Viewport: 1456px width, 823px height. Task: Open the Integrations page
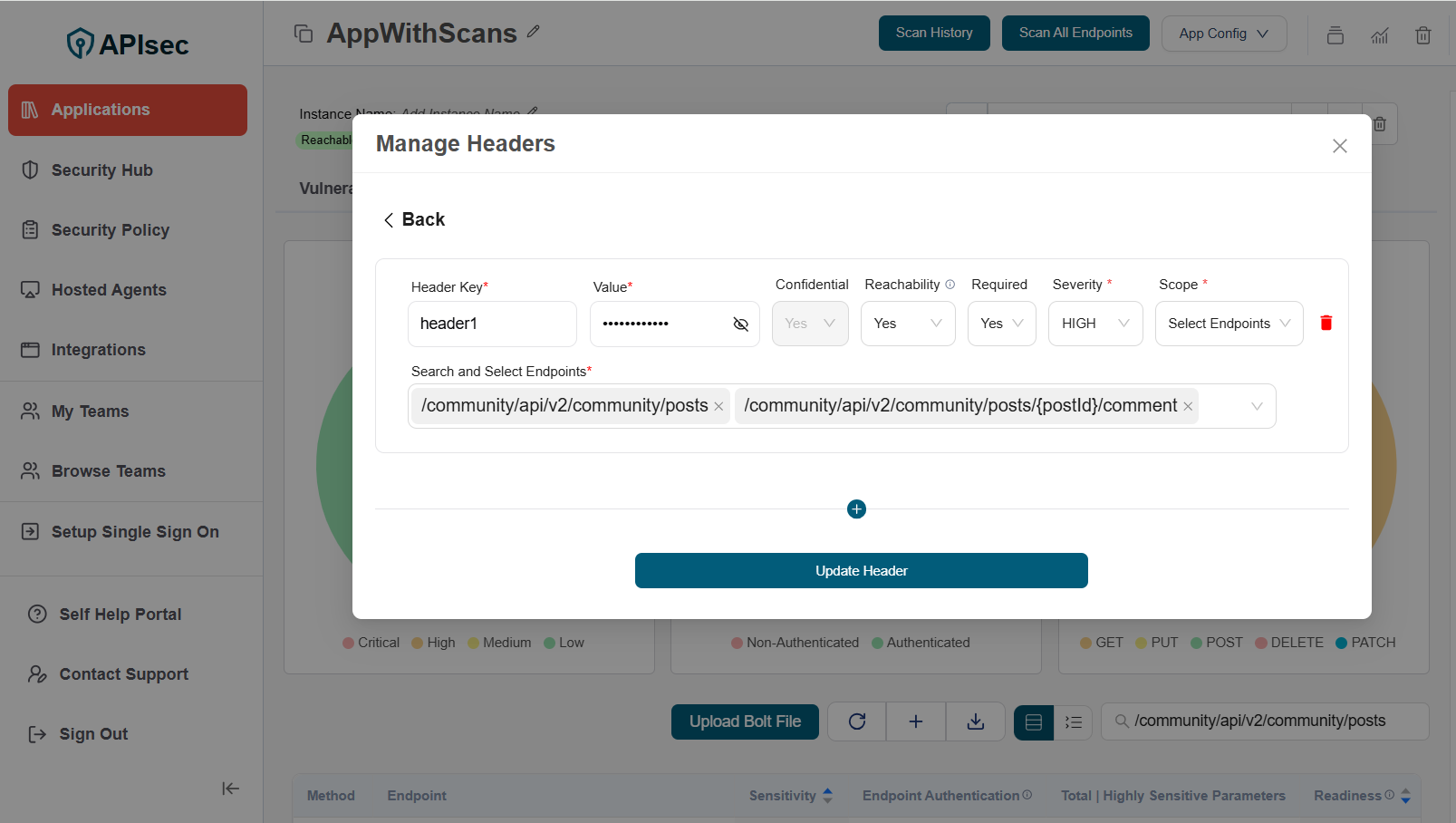coord(97,349)
